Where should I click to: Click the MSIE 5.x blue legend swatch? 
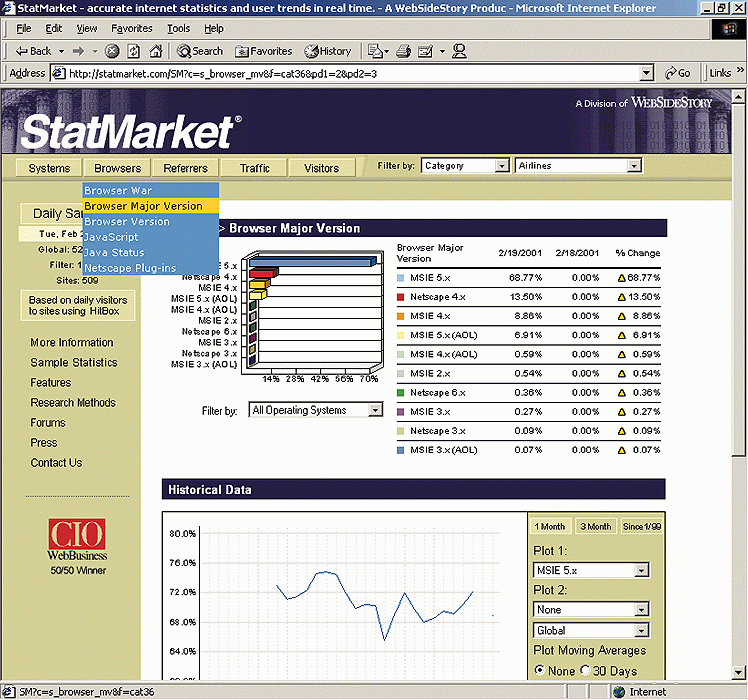click(x=401, y=278)
